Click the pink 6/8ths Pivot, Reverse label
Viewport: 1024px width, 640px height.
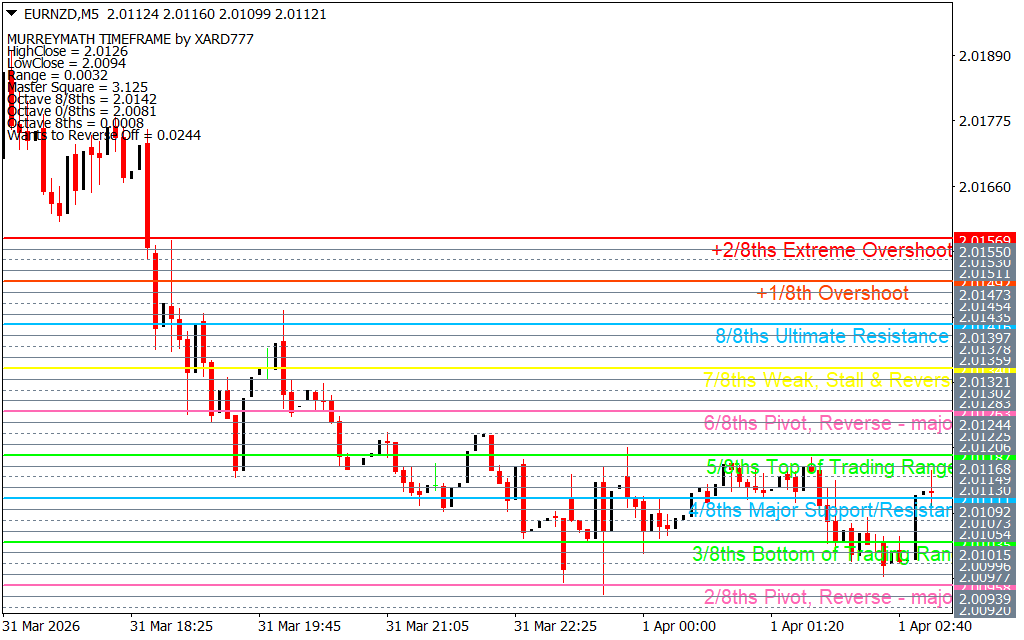(827, 423)
